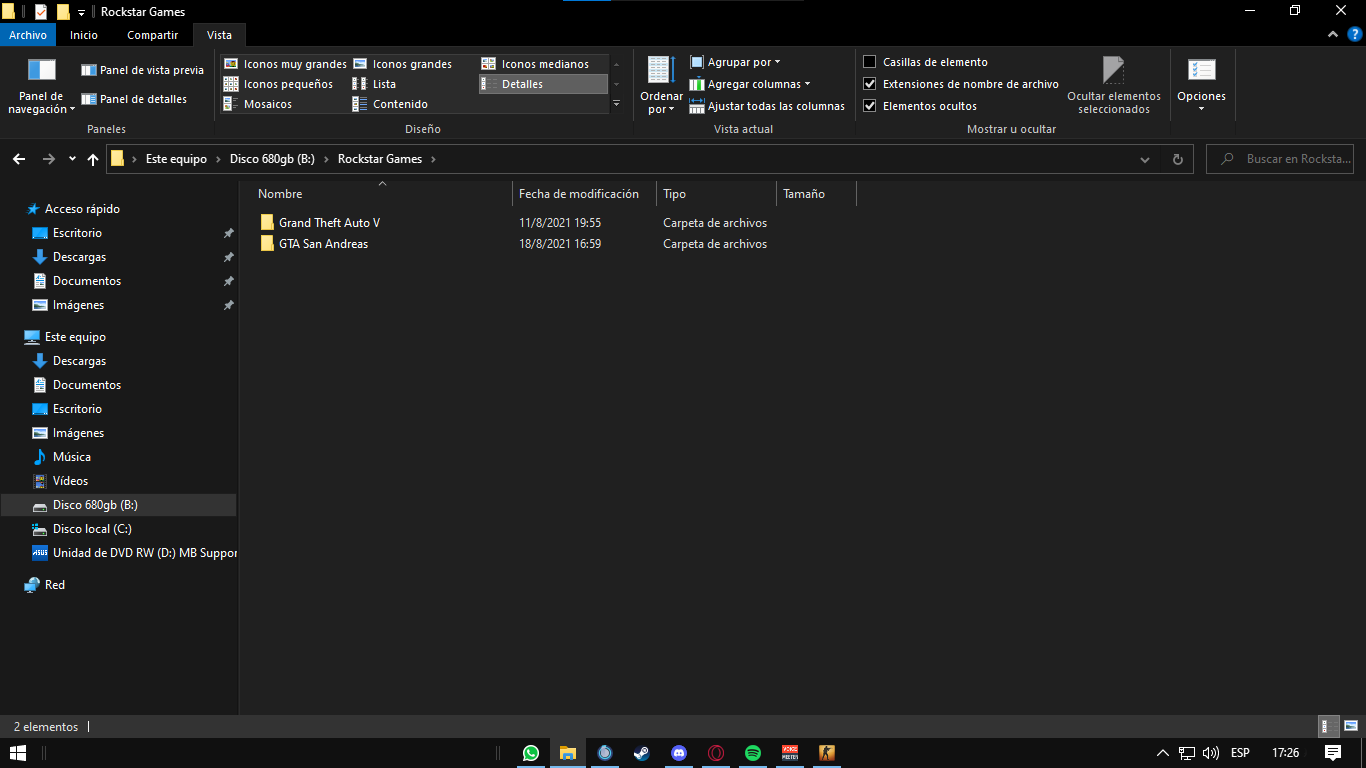
Task: Open Acceso rápido in the sidebar
Action: tap(82, 209)
